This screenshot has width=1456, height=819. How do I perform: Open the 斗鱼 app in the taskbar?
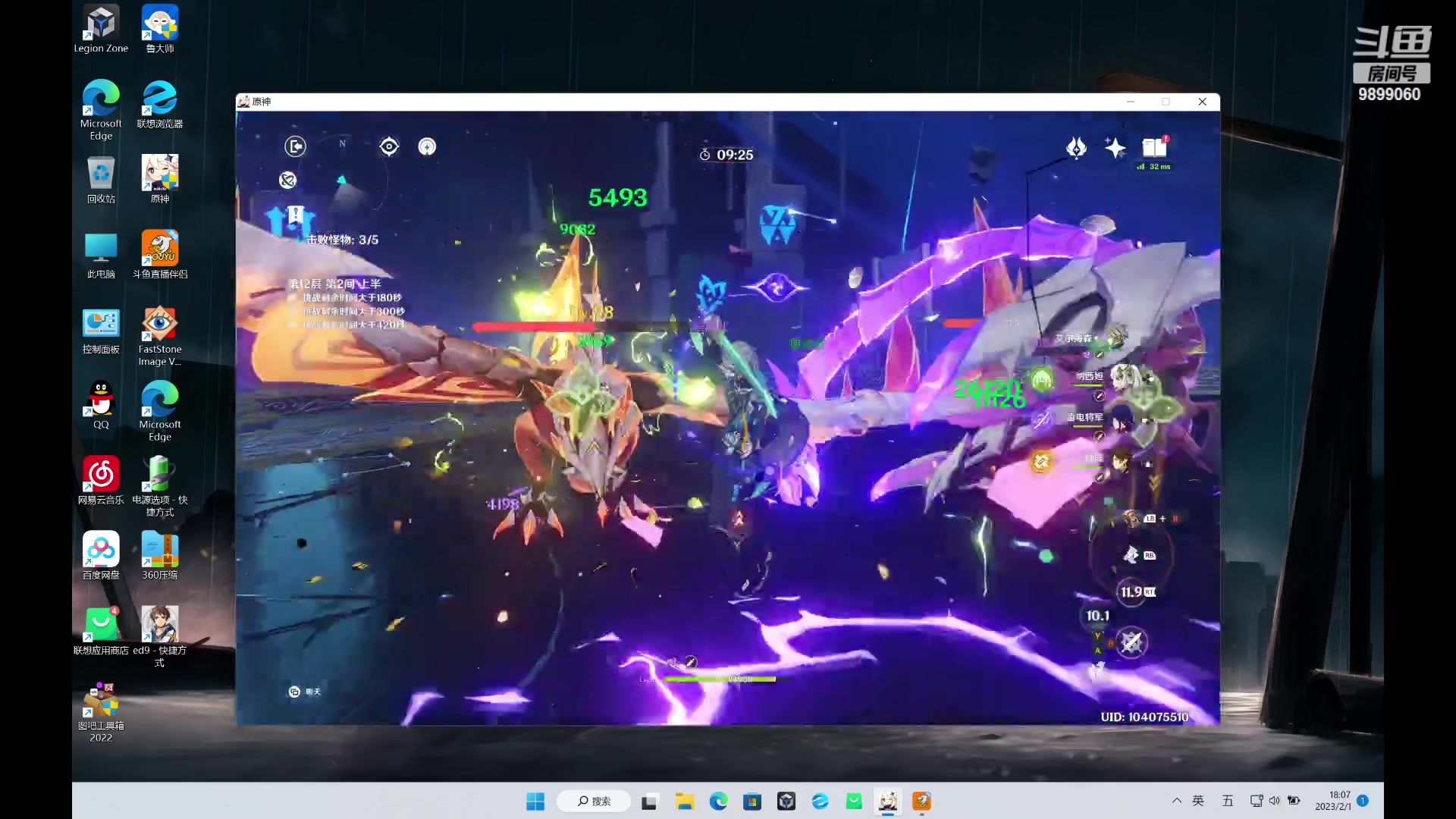(921, 802)
